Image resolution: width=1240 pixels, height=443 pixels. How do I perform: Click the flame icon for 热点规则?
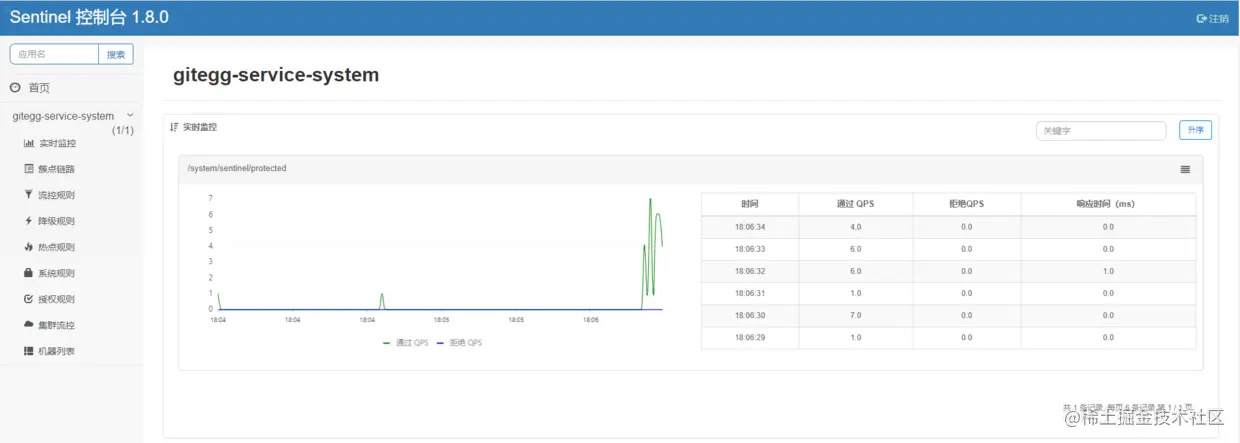coord(28,247)
